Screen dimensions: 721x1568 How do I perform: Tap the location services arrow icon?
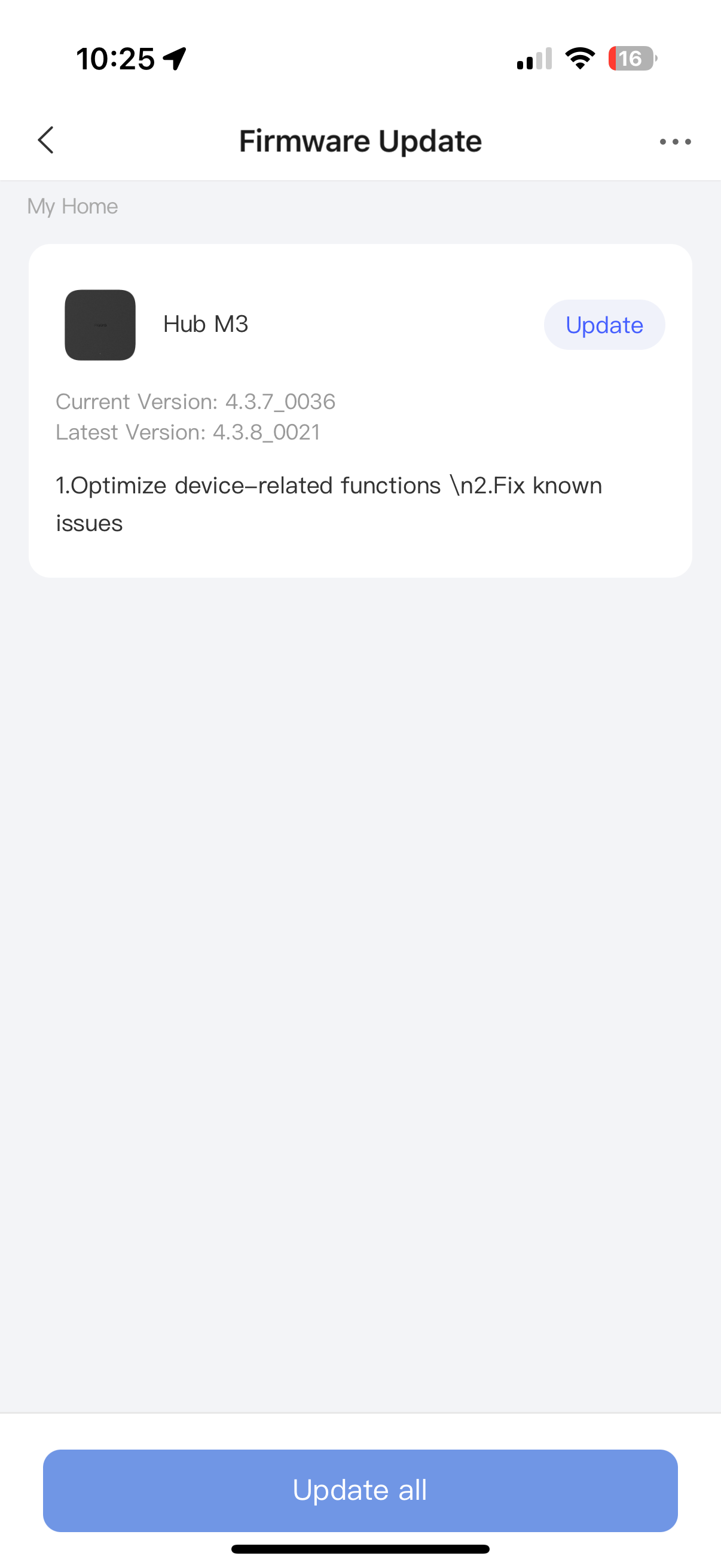[x=175, y=59]
